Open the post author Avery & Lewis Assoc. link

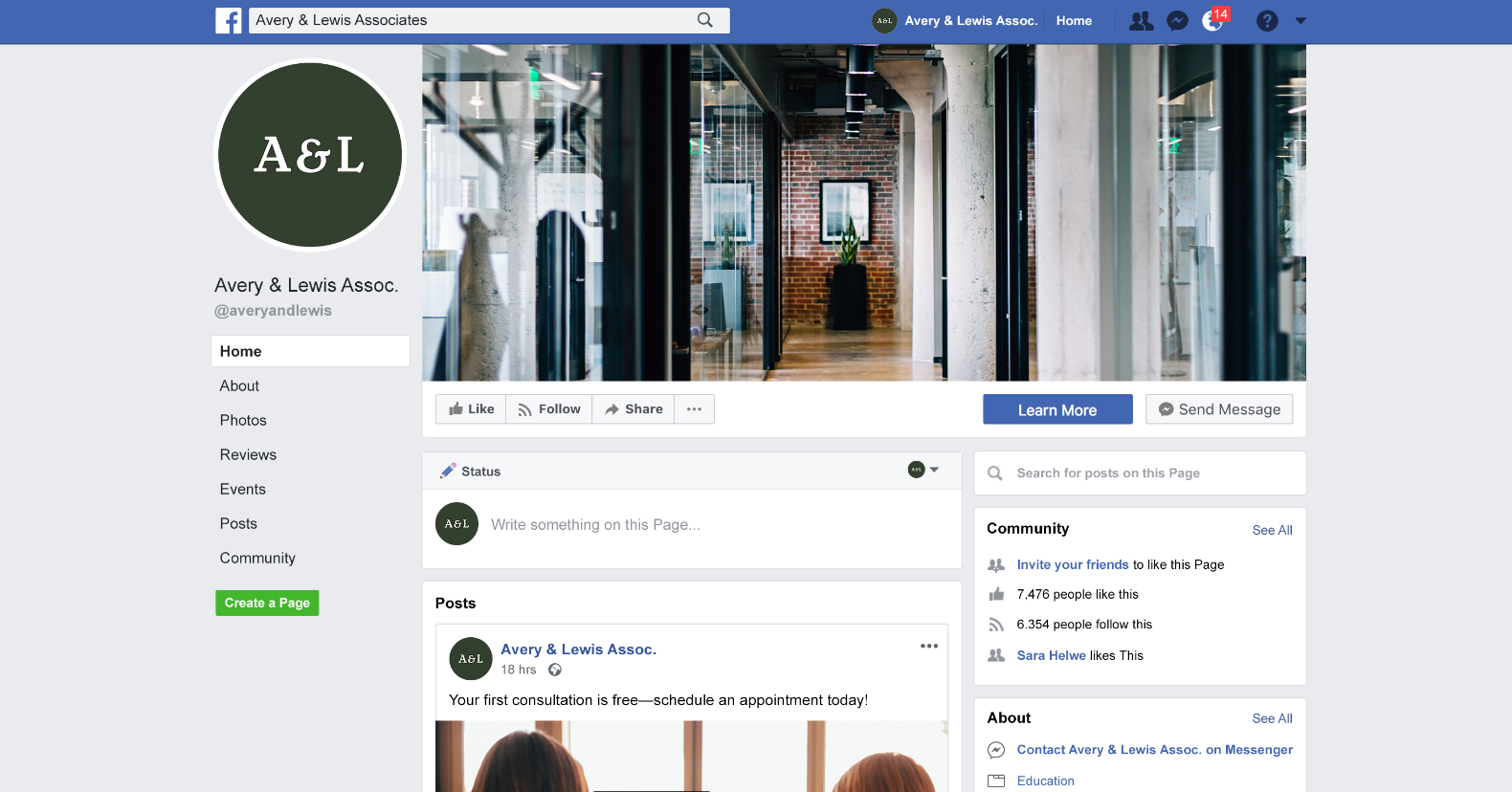pyautogui.click(x=578, y=649)
